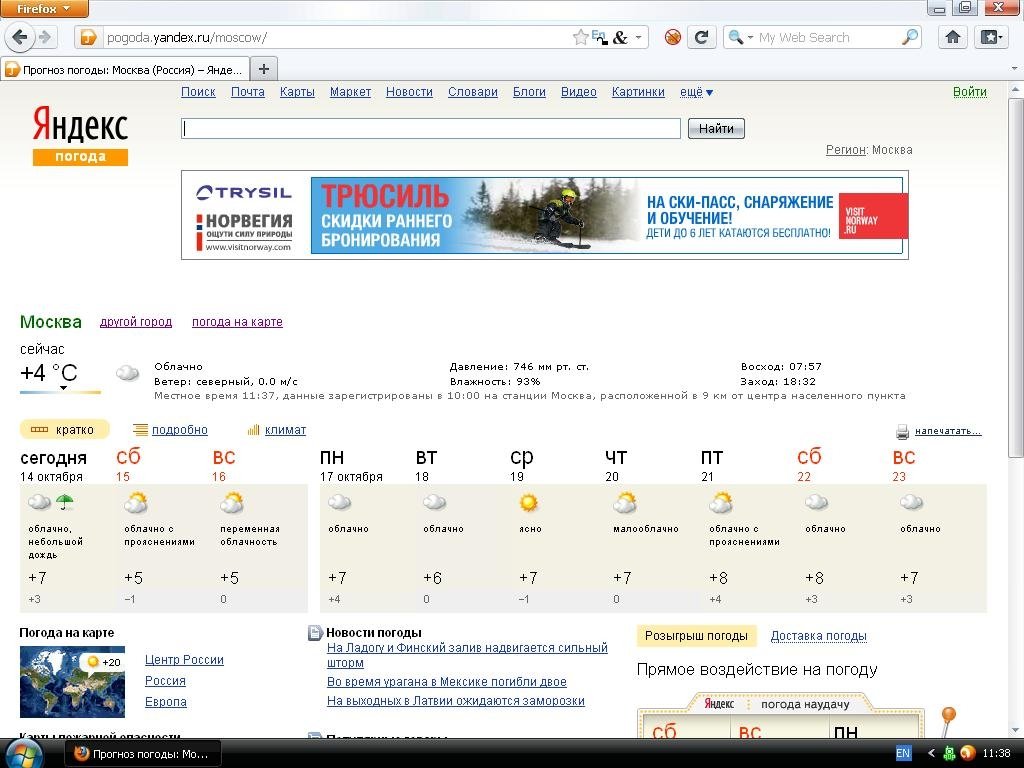Open news about урагана в Мексике
1024x768 pixels.
click(x=447, y=682)
